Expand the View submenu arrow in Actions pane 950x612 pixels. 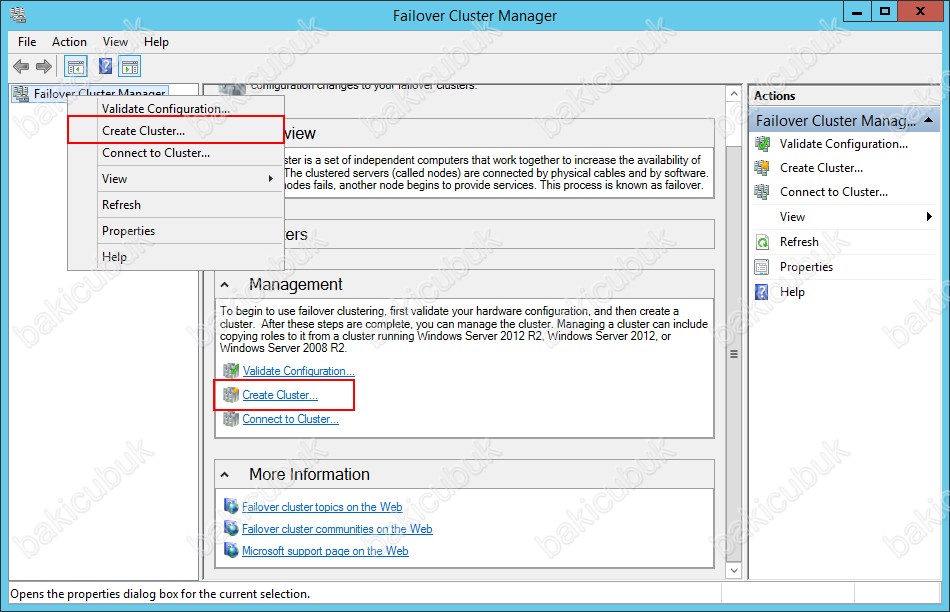929,217
